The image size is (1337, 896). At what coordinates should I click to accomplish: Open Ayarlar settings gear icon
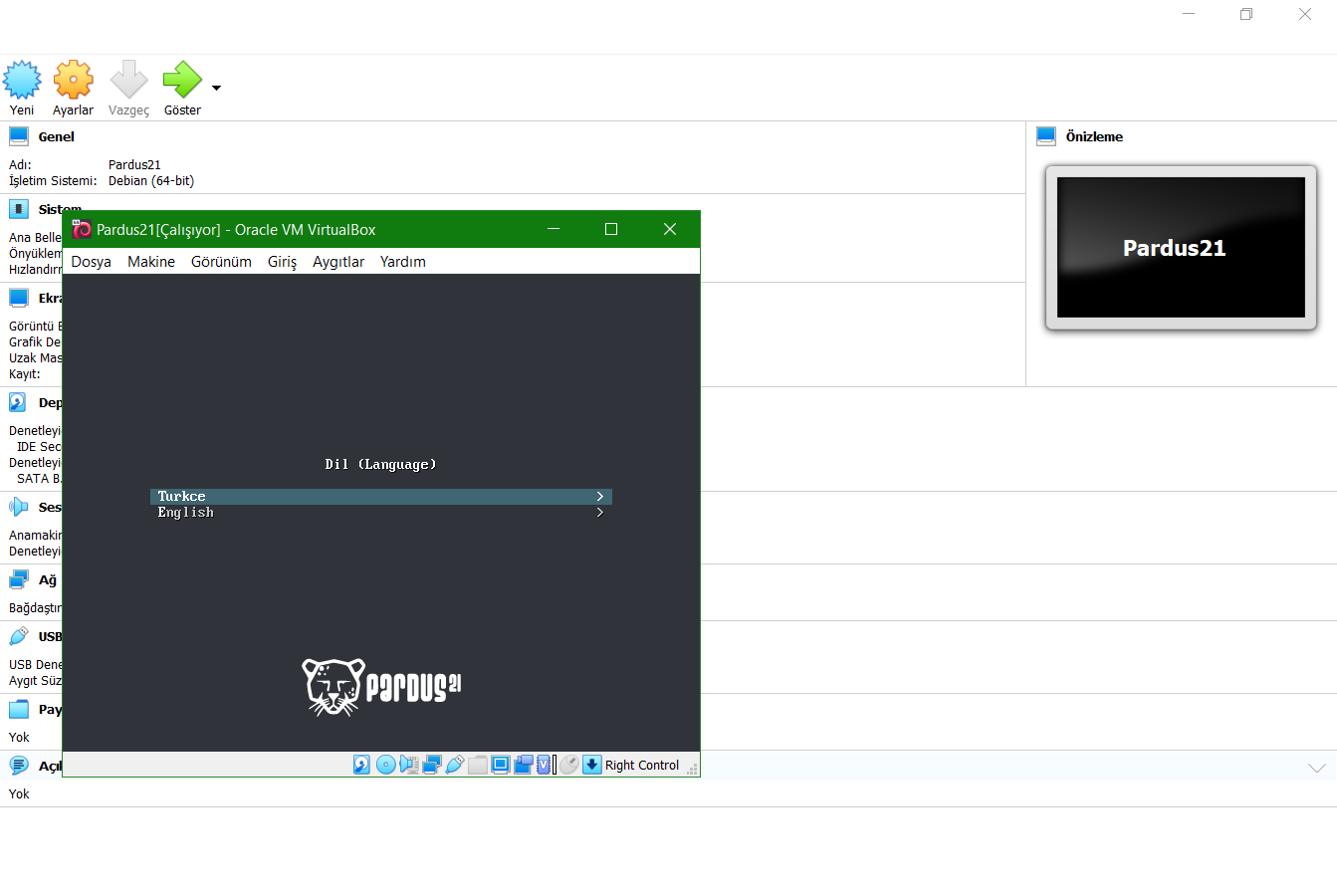(x=73, y=81)
